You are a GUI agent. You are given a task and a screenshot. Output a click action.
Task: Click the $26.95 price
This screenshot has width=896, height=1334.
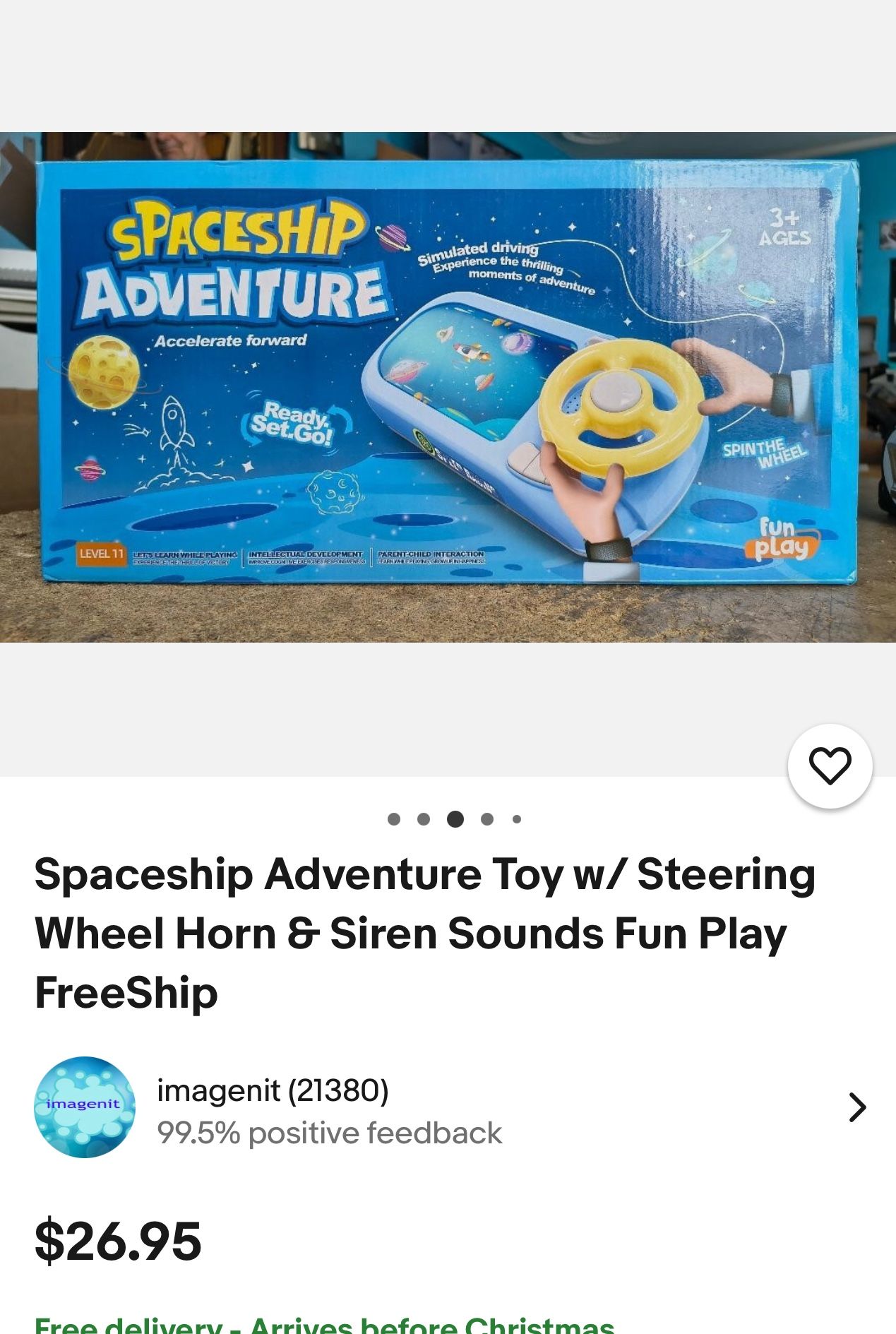pos(118,1241)
